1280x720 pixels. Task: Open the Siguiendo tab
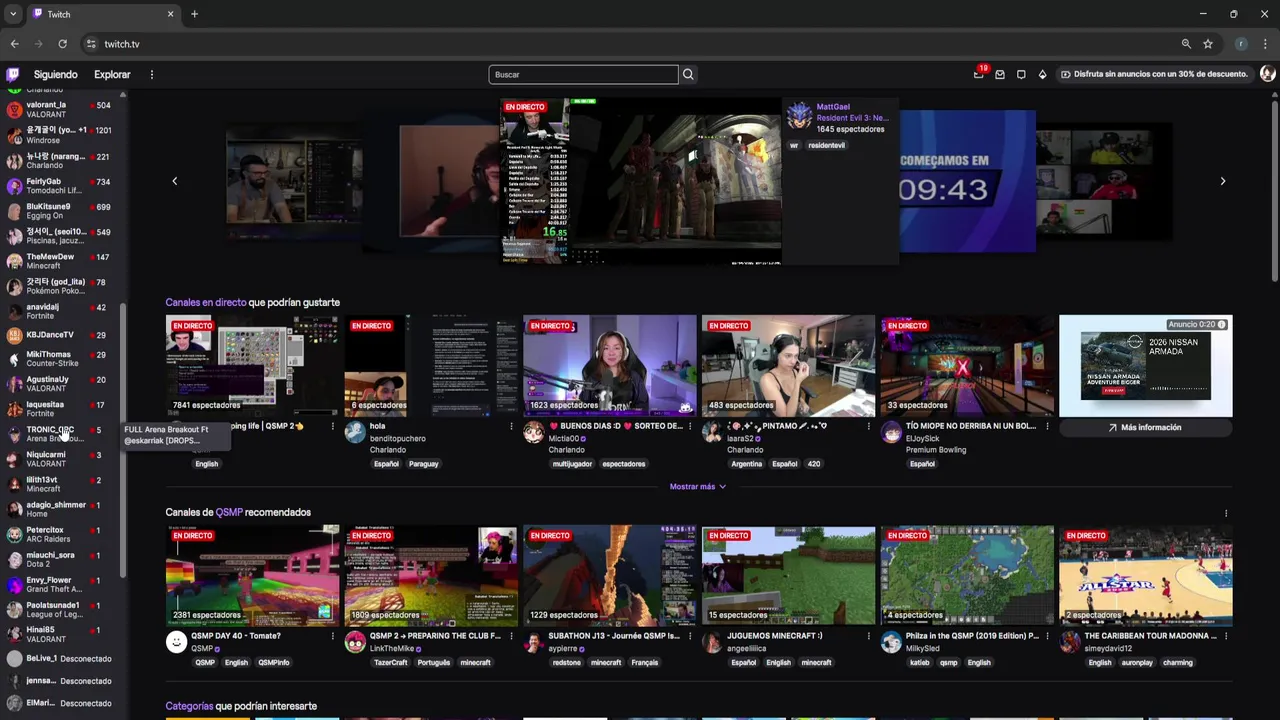tap(55, 75)
